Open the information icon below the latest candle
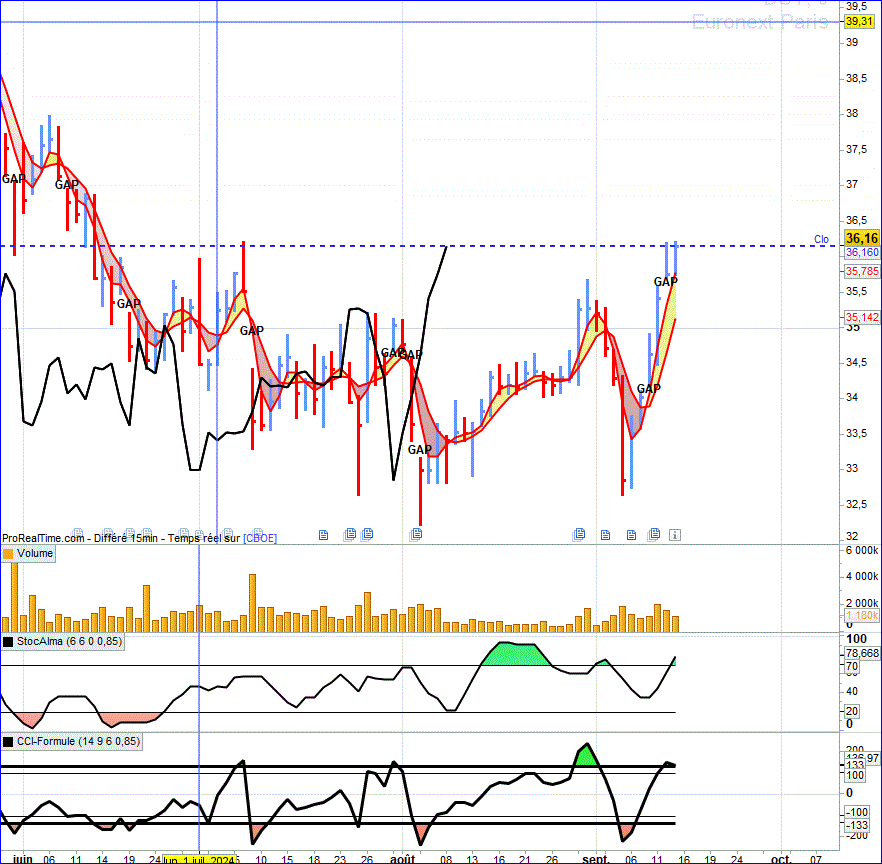This screenshot has width=882, height=864. (x=674, y=534)
